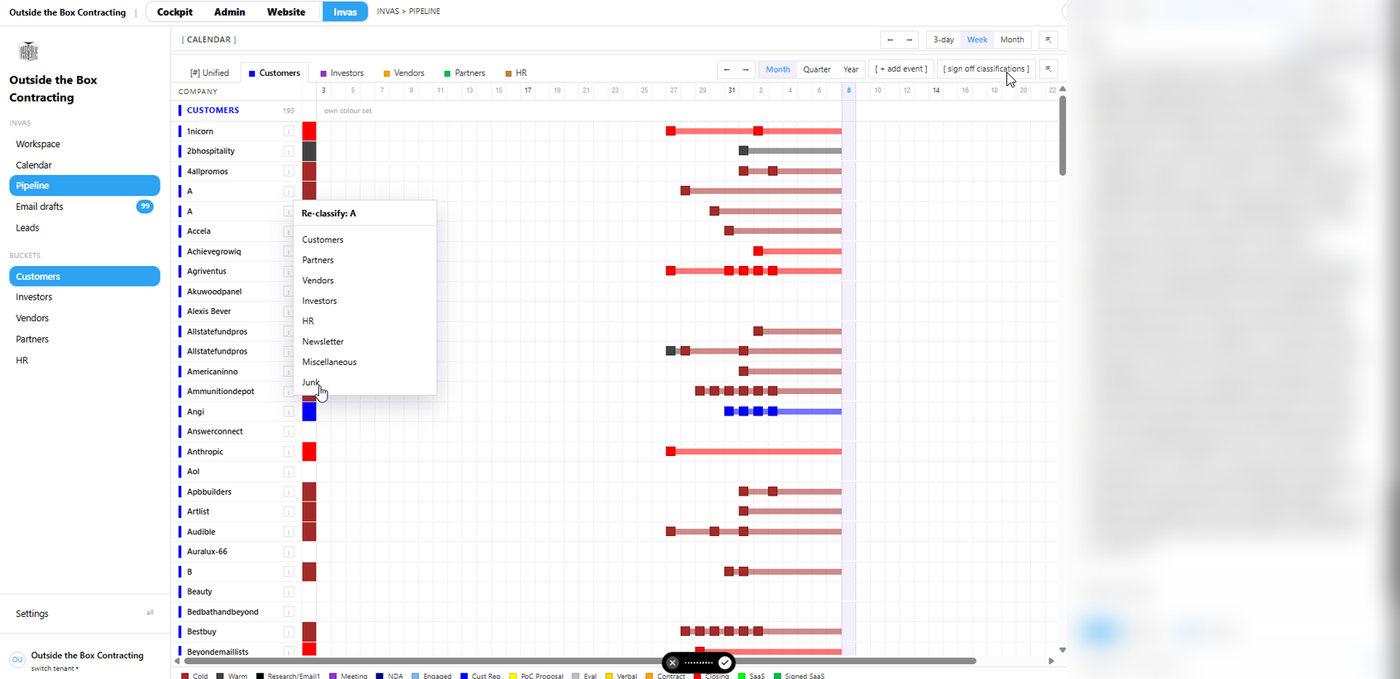Open row options for 2bhospitality
Viewport: 1400px width, 679px height.
pyautogui.click(x=288, y=151)
